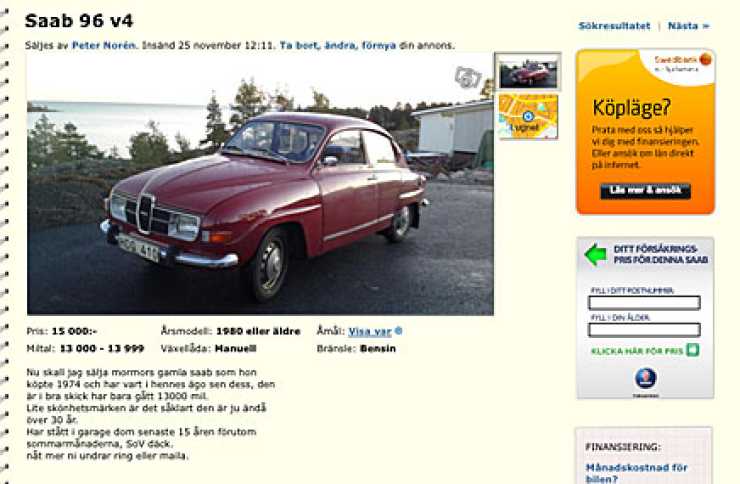Open Månadskostnad för bilen link
This screenshot has width=740, height=484.
(636, 473)
